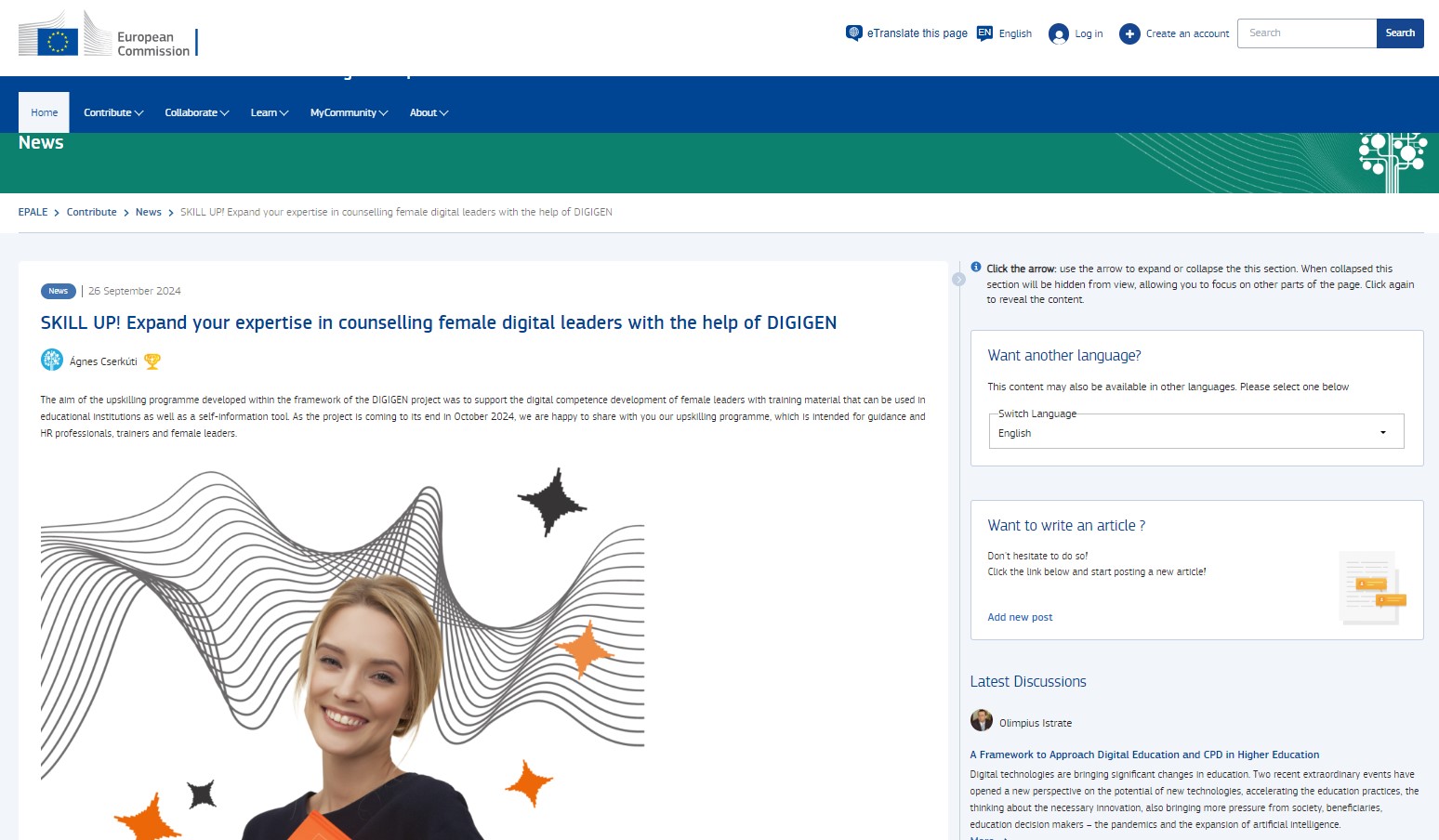
Task: Click the News tag badge above the title
Action: (x=59, y=291)
